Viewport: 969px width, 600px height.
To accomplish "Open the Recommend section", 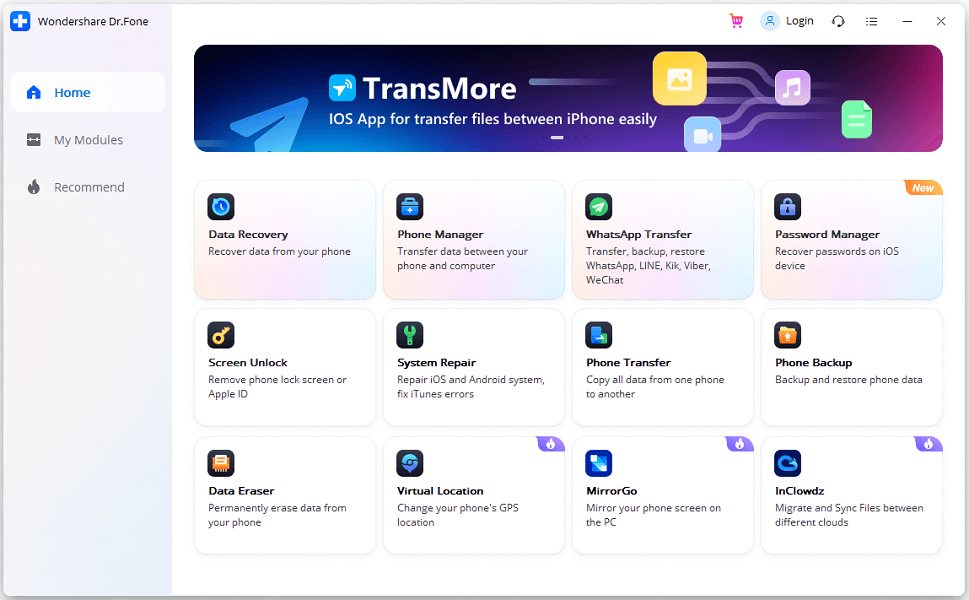I will coord(89,187).
